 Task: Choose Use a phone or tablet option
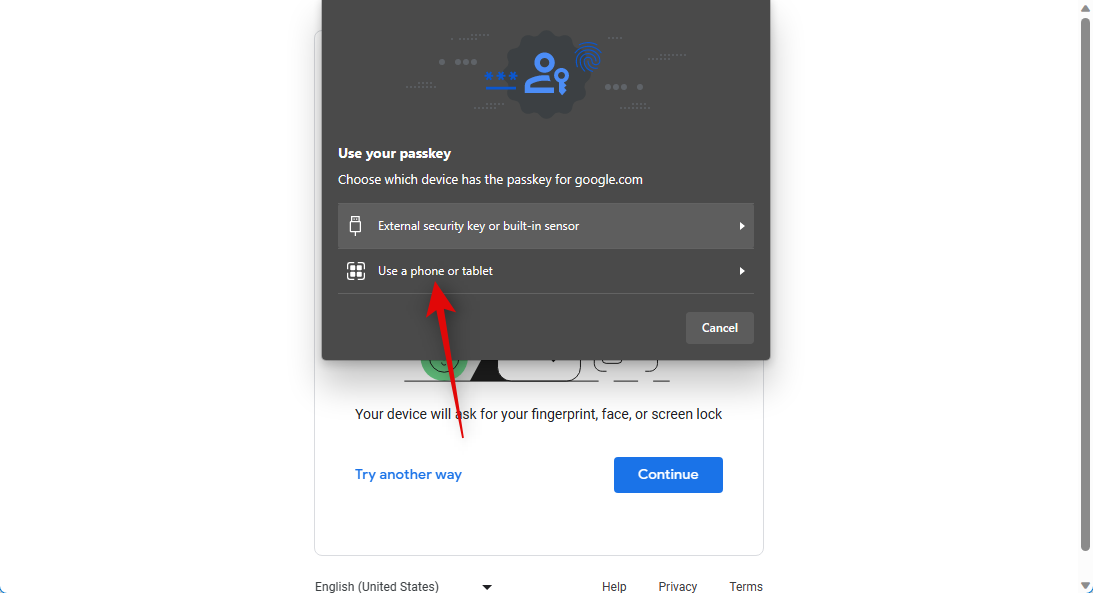pyautogui.click(x=546, y=271)
